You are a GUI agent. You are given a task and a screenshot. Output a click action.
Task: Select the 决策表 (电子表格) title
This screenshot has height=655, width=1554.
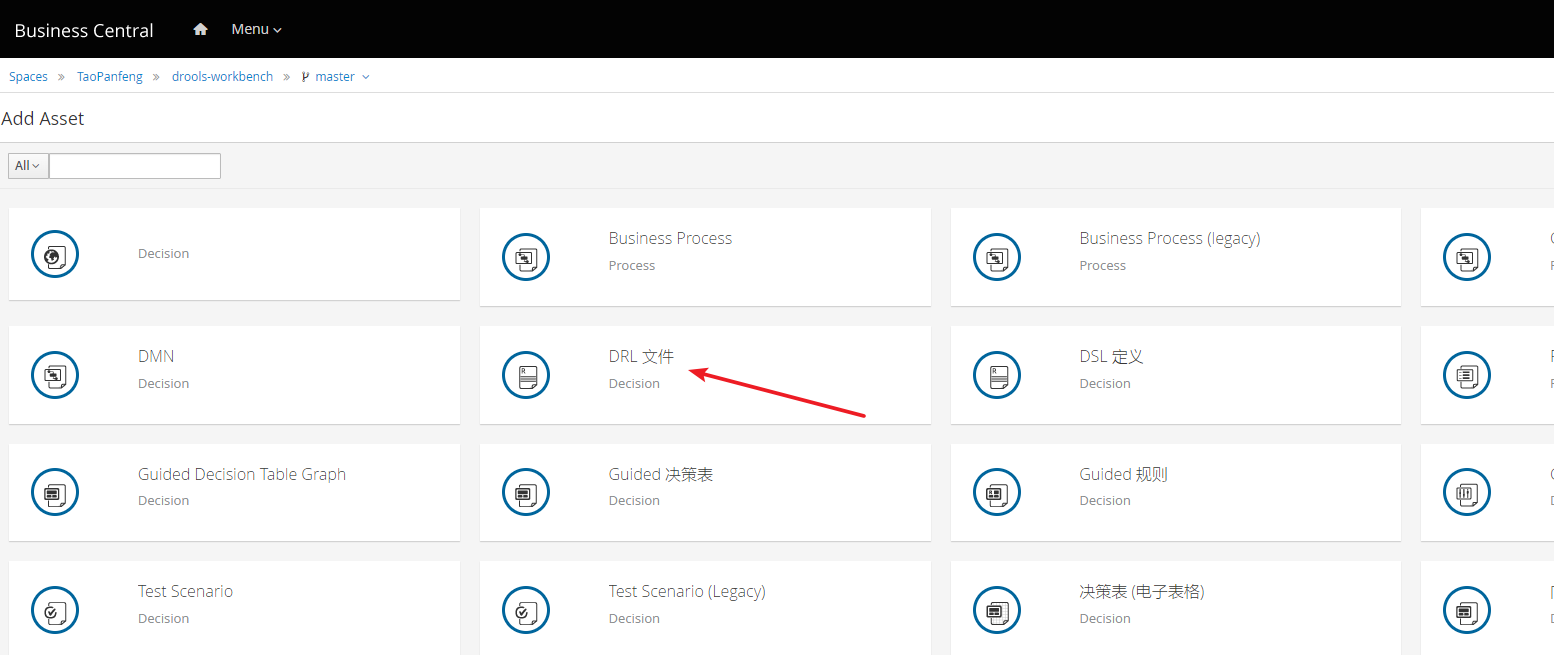point(1142,591)
